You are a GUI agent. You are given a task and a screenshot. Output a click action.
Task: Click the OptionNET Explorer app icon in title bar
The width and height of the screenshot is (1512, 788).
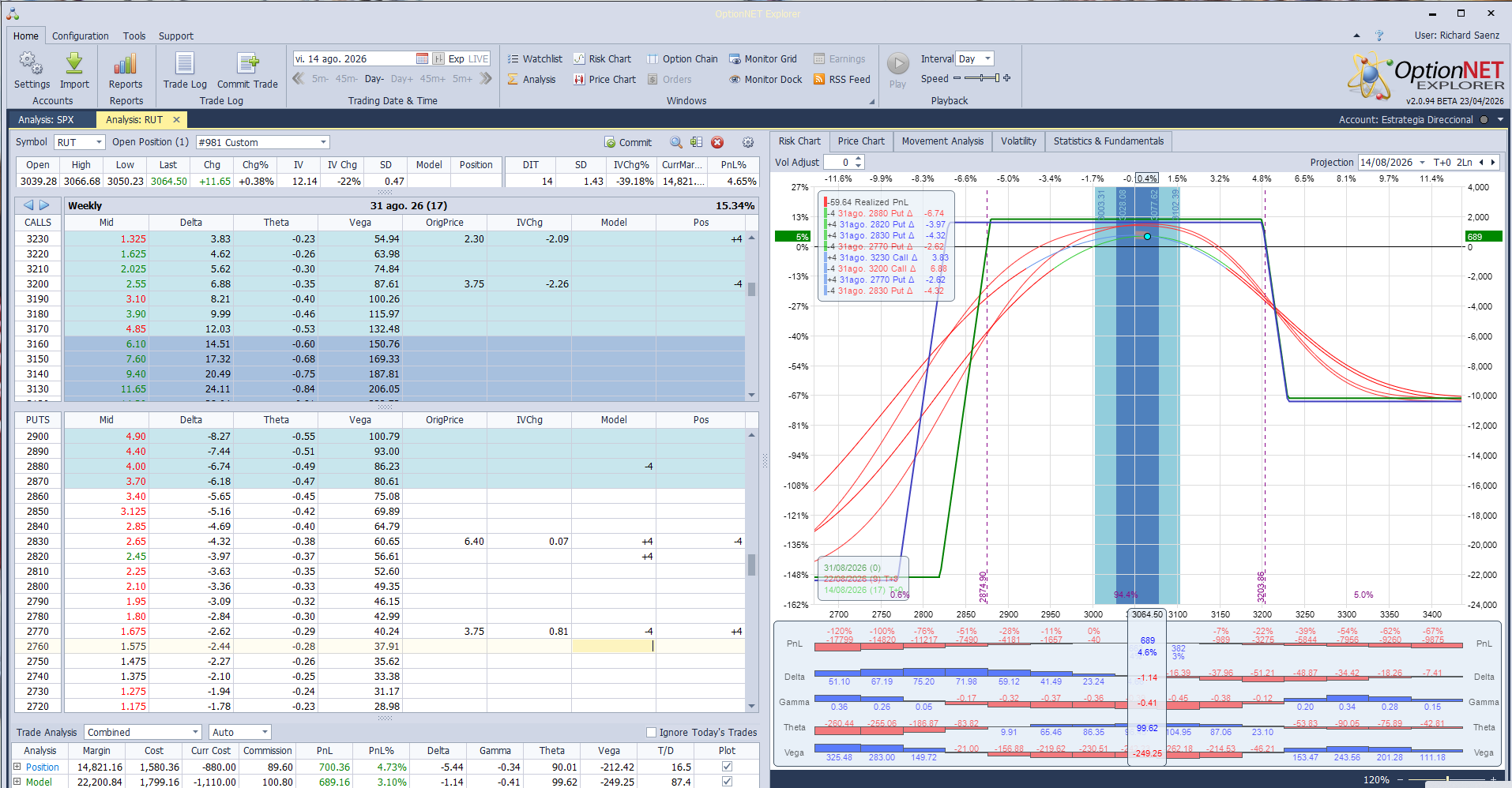coord(13,13)
